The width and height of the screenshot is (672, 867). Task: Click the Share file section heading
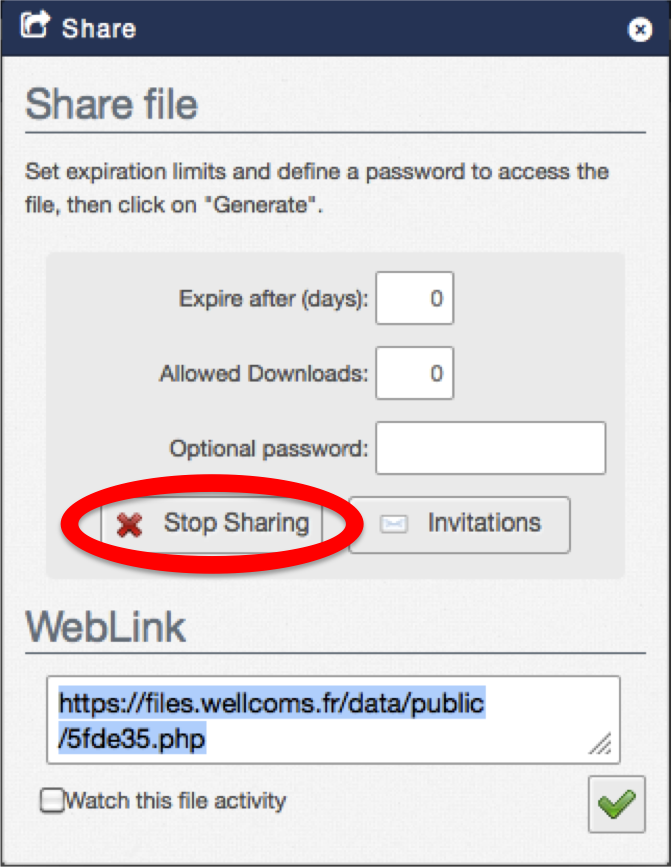pos(111,104)
